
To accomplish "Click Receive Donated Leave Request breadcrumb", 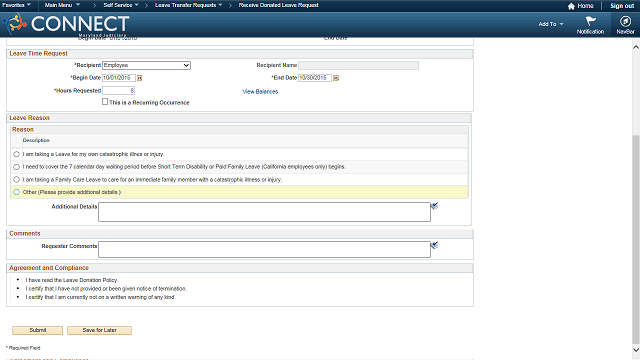I will click(x=278, y=5).
